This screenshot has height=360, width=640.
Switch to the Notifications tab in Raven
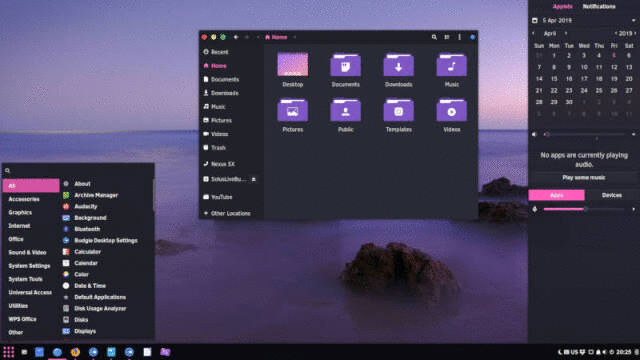(x=599, y=7)
